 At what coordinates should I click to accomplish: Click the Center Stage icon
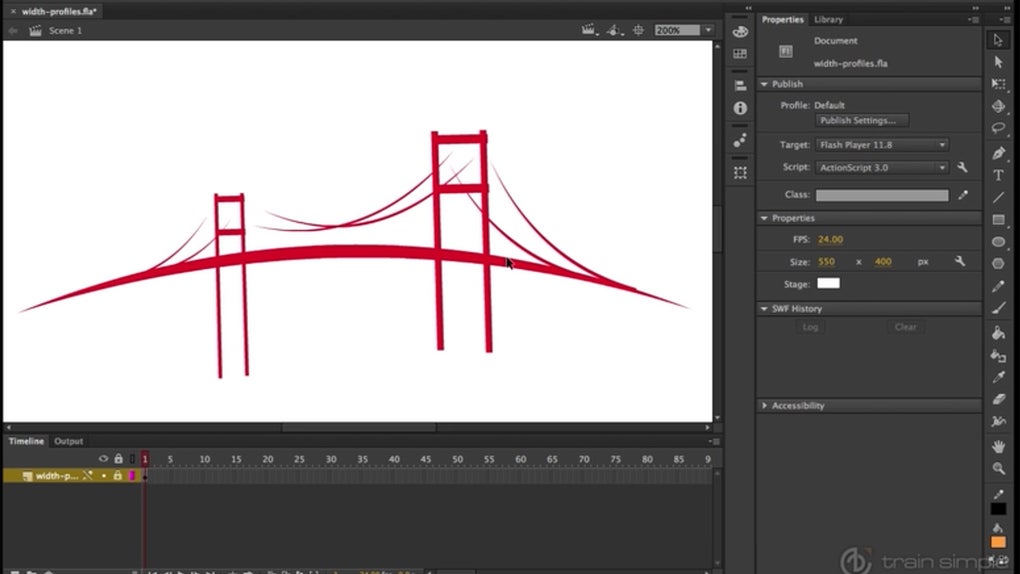[x=638, y=31]
